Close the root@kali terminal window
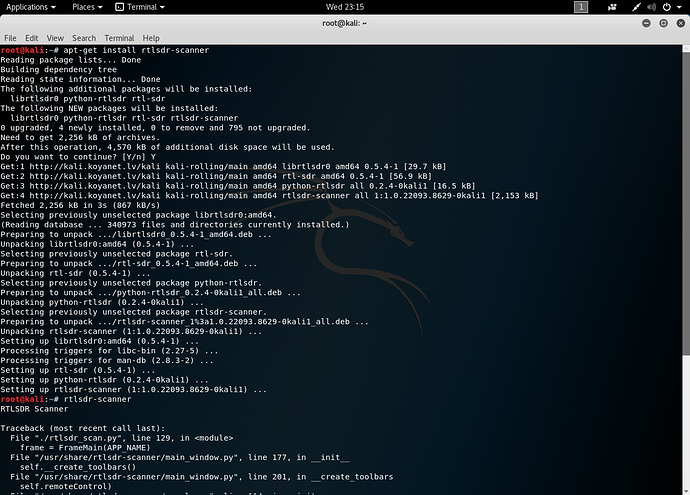The height and width of the screenshot is (495, 690). click(680, 23)
